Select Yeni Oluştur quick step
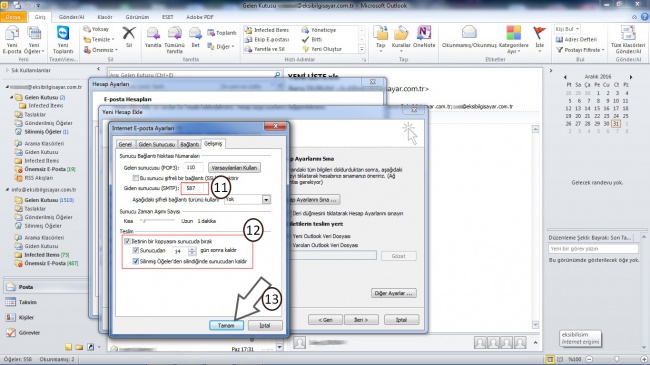 coord(322,49)
